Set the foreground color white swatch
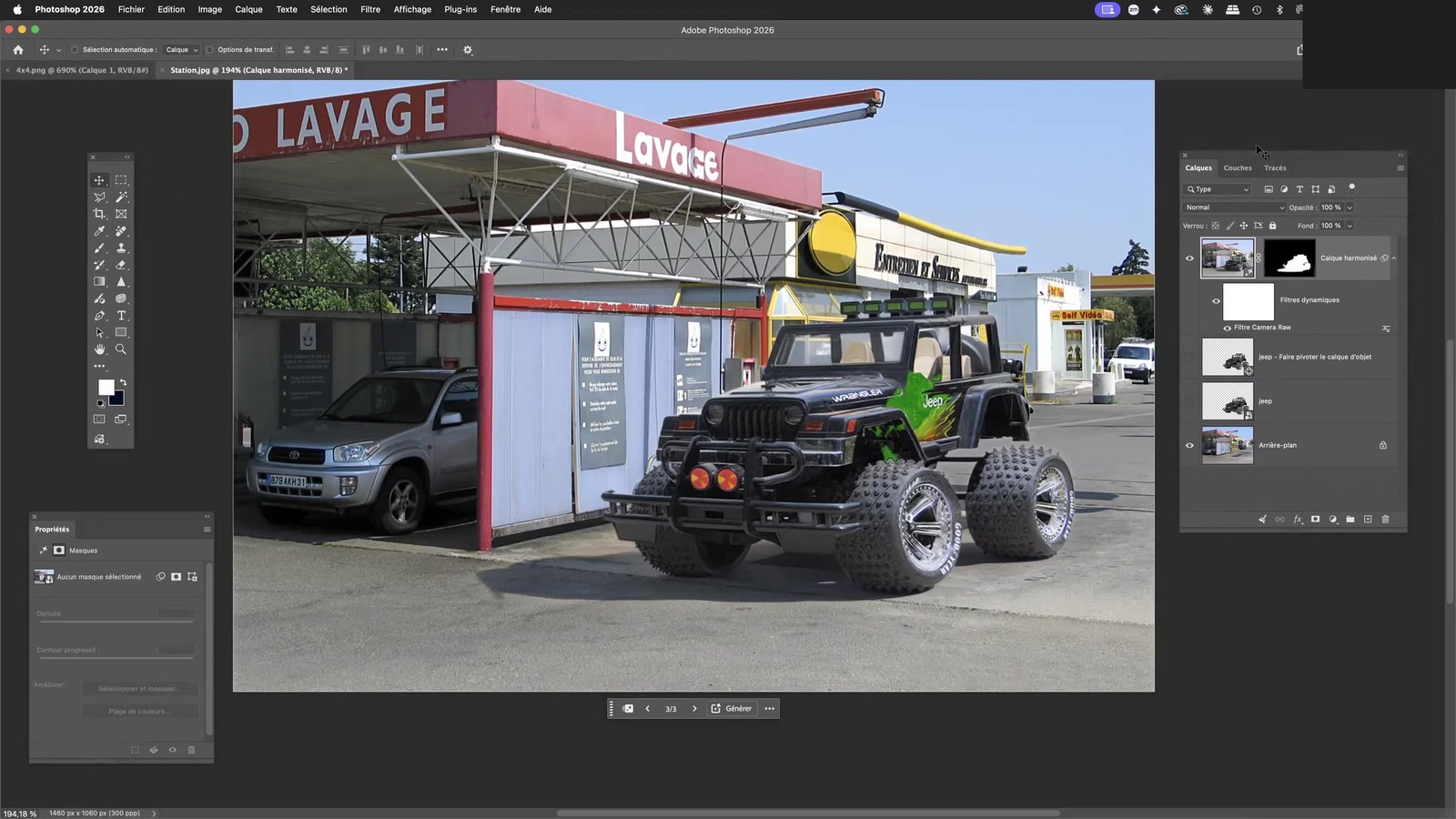The width and height of the screenshot is (1456, 819). tap(105, 387)
